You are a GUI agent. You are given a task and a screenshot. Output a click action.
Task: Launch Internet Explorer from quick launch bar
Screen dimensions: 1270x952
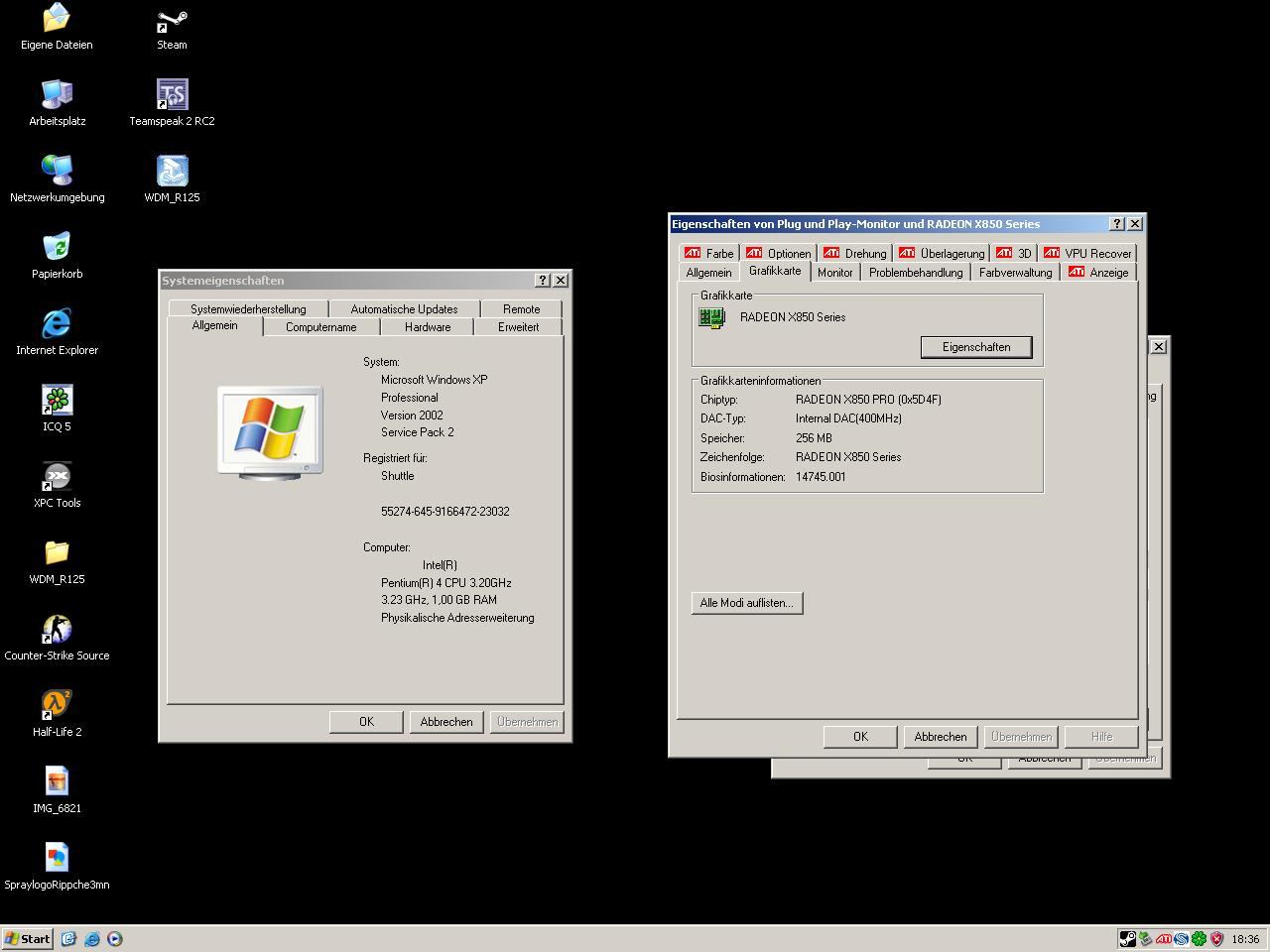[x=92, y=938]
